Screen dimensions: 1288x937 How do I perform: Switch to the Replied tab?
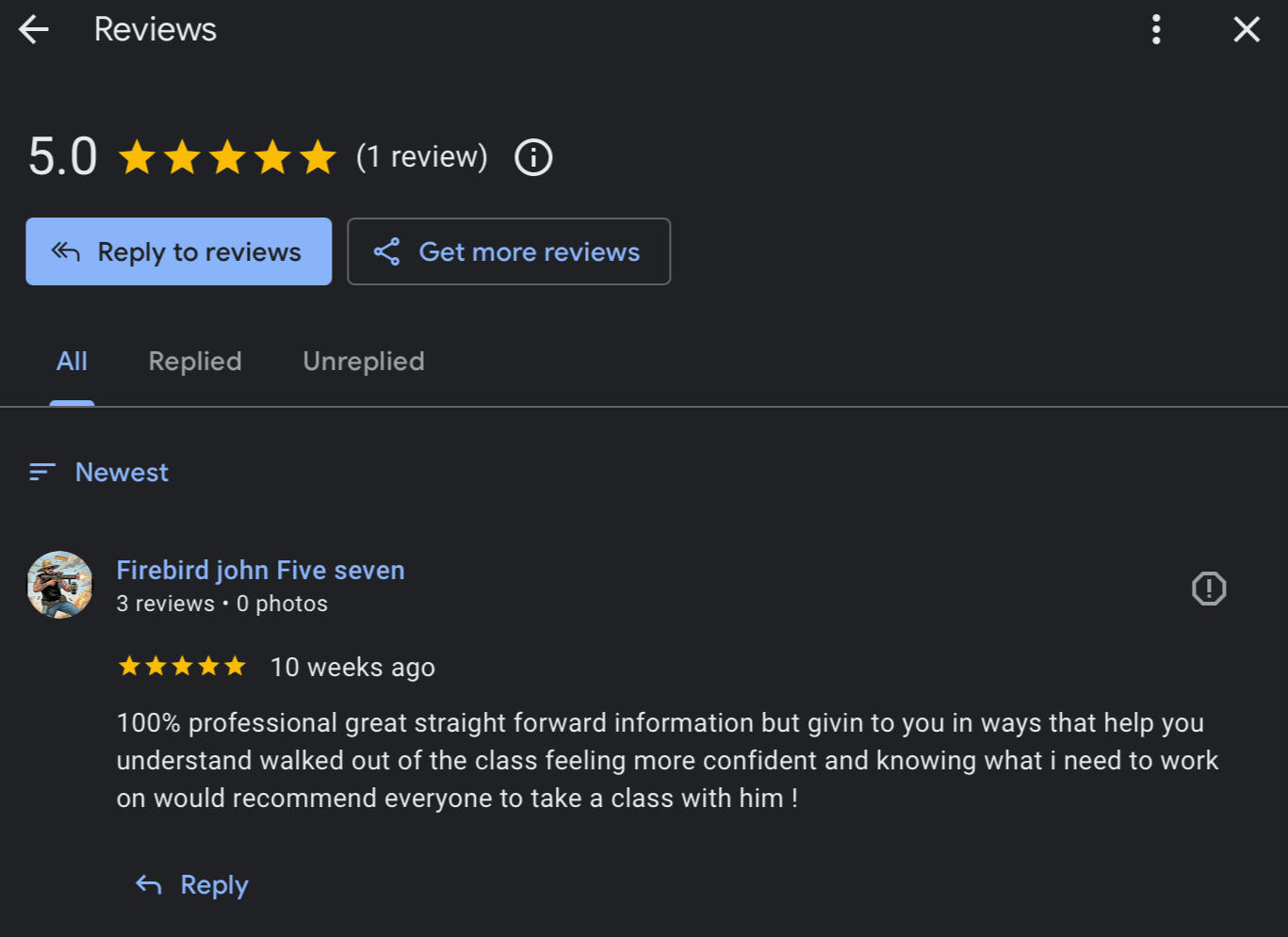(x=195, y=362)
